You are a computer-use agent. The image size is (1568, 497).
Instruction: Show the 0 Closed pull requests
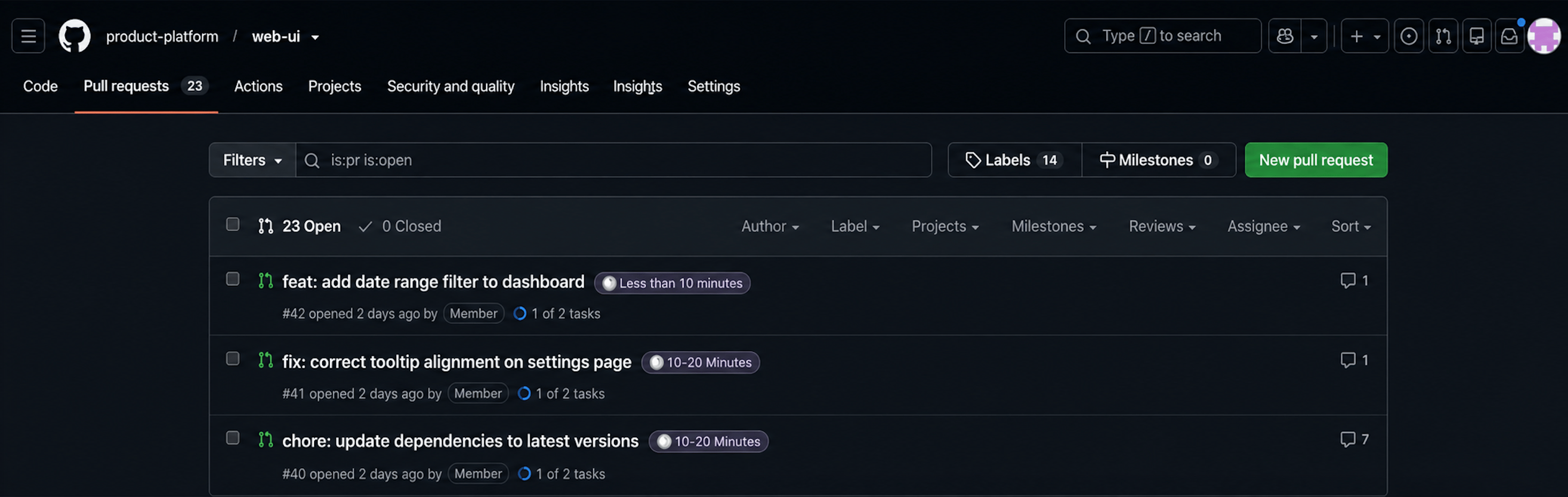pyautogui.click(x=399, y=226)
